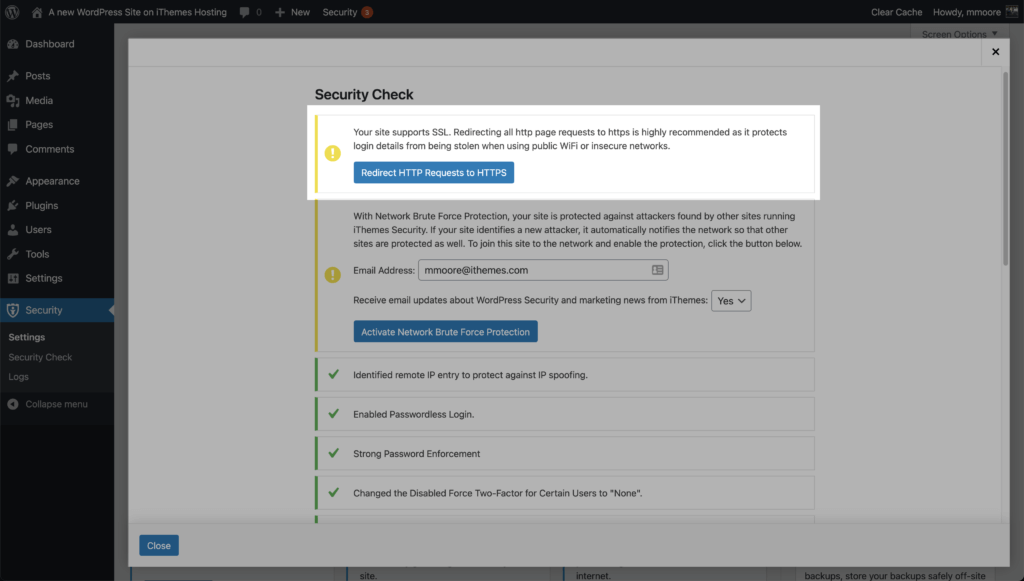Click the Pages icon in sidebar

point(13,125)
